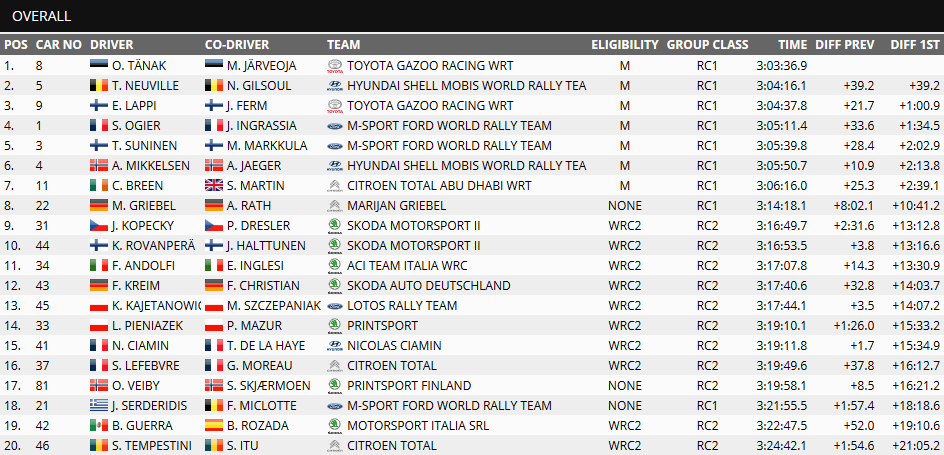
Task: Select the OVERALL tab title
Action: coord(41,16)
